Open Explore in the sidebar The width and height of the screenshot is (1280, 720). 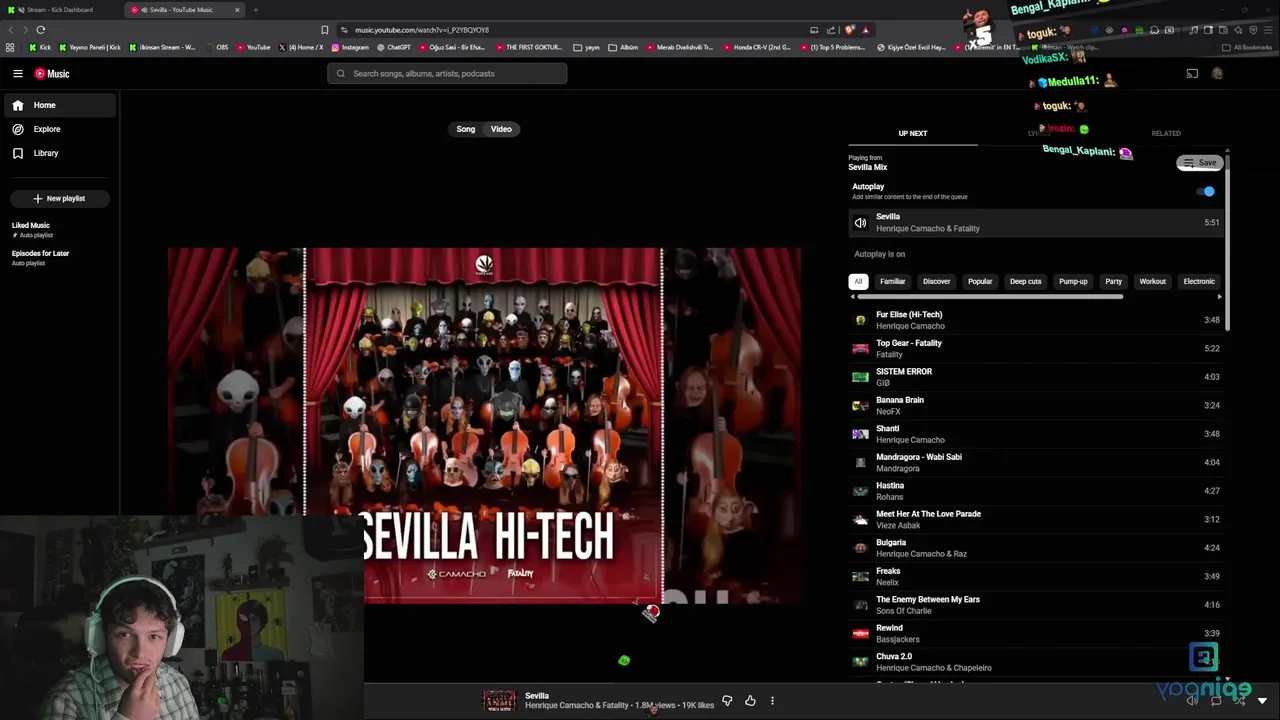[x=60, y=129]
